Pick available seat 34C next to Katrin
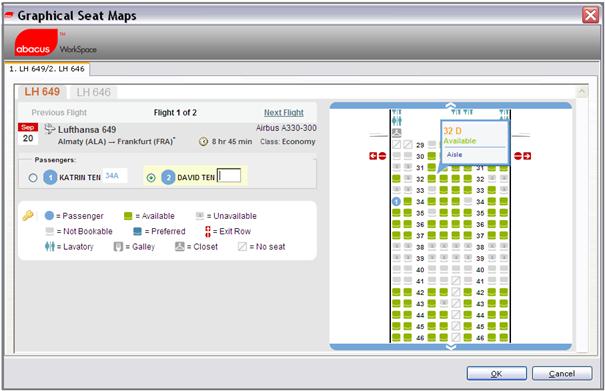The image size is (605, 391). coord(407,201)
